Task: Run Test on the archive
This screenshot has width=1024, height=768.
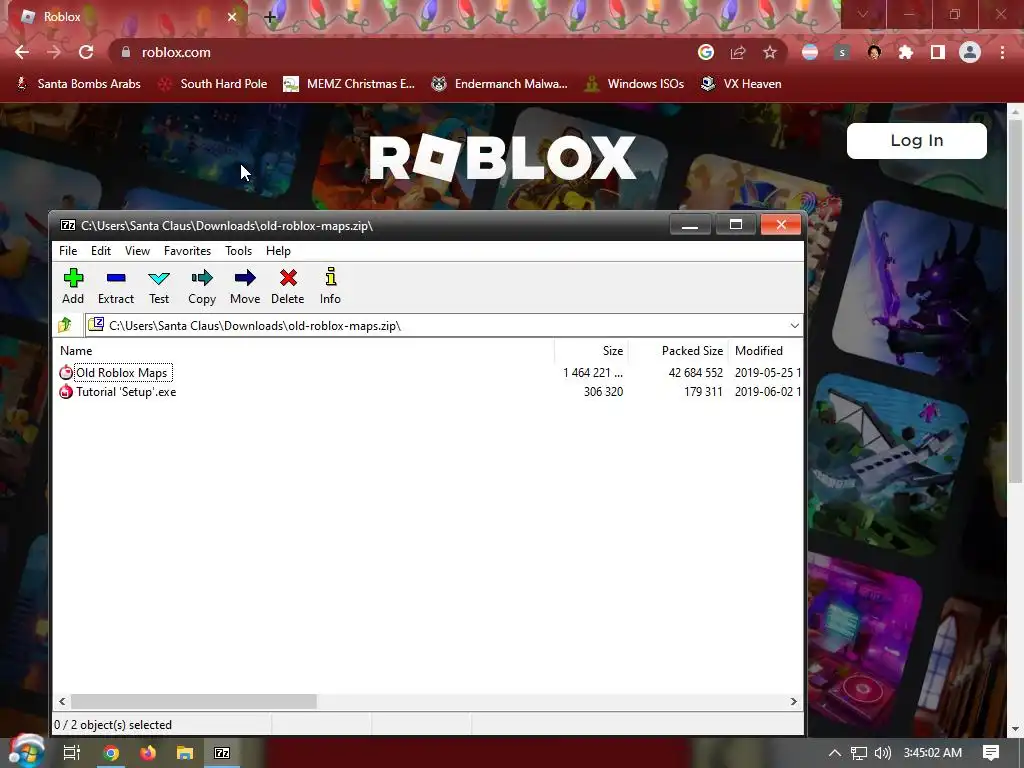Action: click(159, 286)
